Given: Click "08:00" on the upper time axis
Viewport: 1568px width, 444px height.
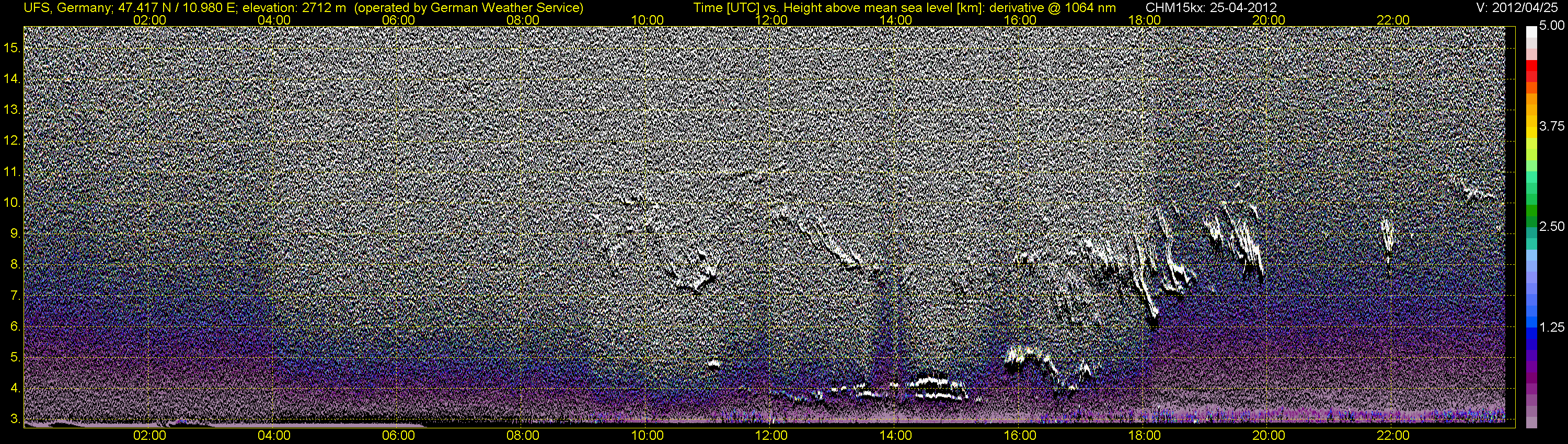Looking at the screenshot, I should point(523,20).
